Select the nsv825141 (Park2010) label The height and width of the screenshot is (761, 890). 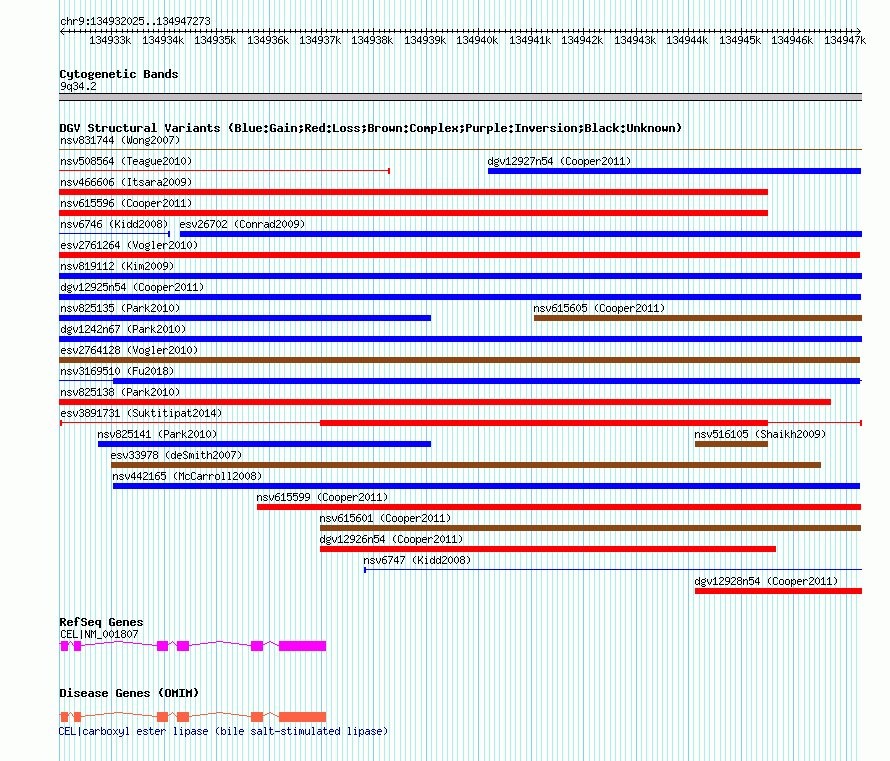[x=157, y=434]
